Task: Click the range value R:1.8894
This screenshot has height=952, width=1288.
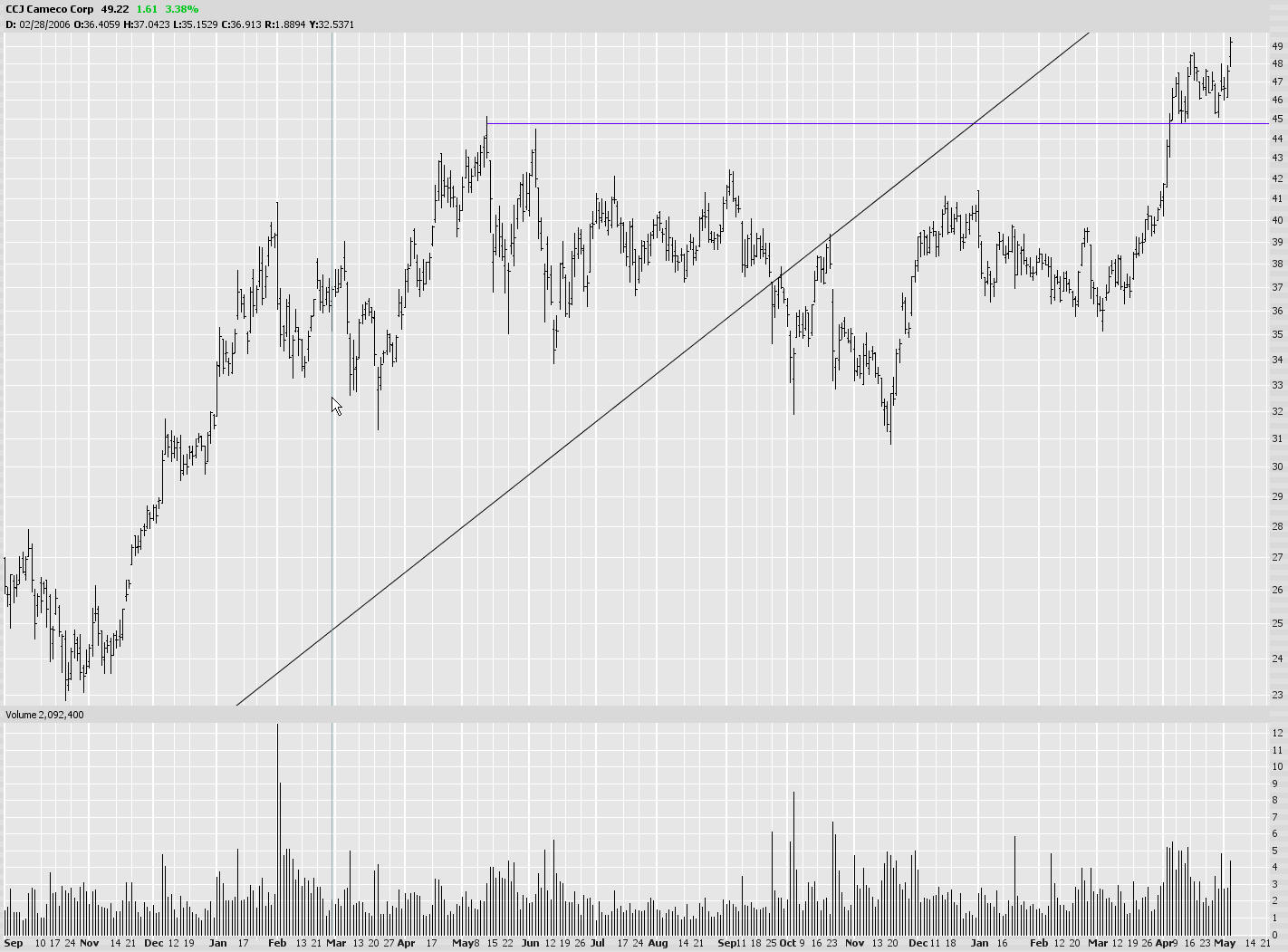Action: (285, 24)
